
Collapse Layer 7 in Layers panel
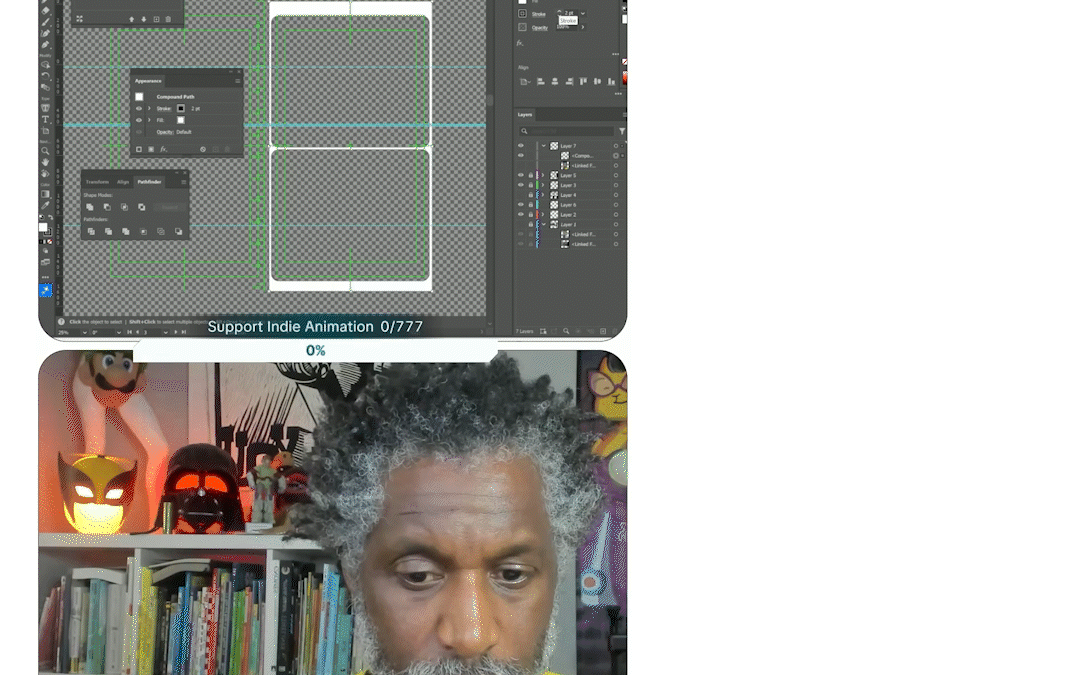coord(543,145)
